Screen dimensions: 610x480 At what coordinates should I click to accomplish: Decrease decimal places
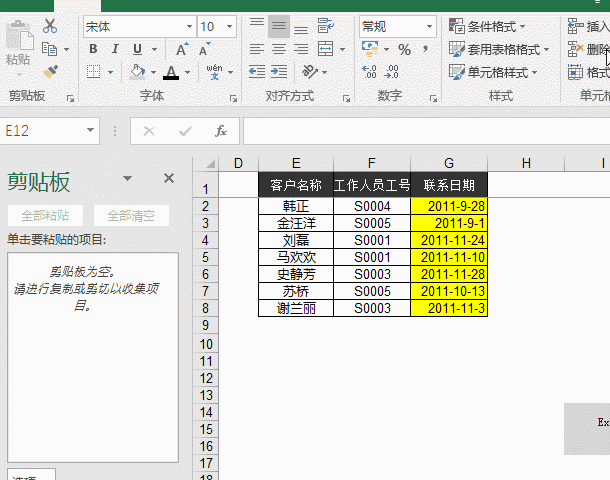[x=391, y=72]
